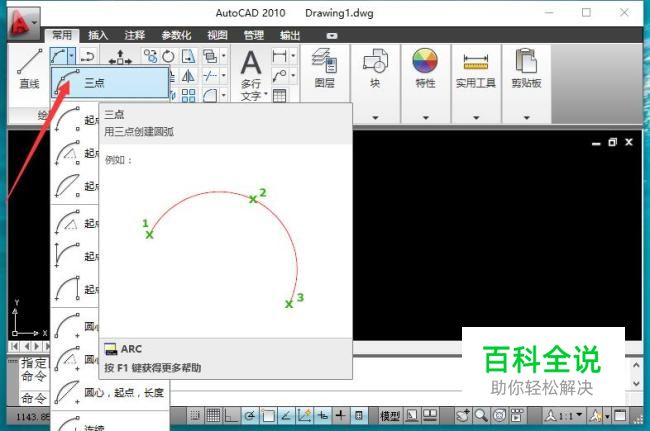Select the Linear Dimension tool icon
This screenshot has height=431, width=650.
tap(279, 56)
